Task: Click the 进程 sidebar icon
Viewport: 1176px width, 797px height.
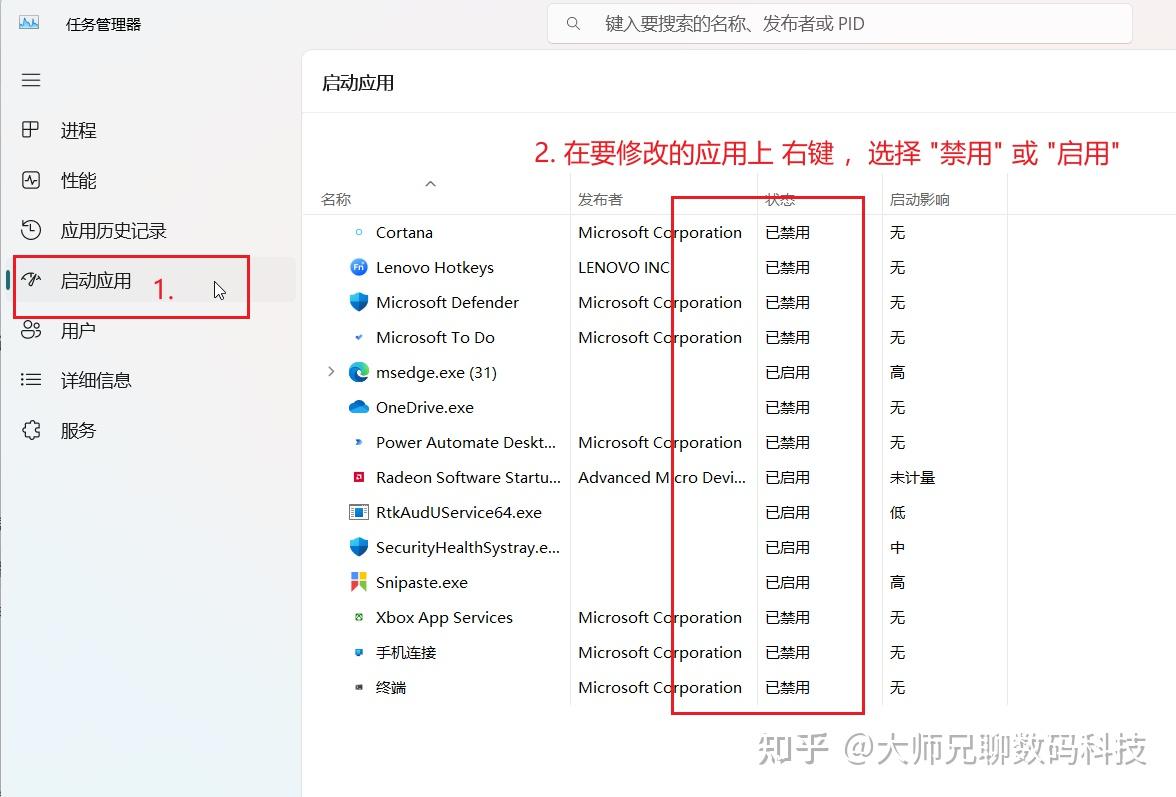Action: 31,130
